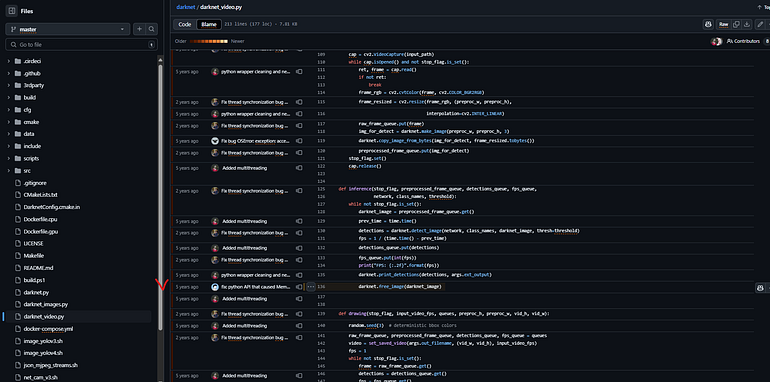Screen dimensions: 770x382
Task: Open the Contributors list
Action: coord(743,41)
